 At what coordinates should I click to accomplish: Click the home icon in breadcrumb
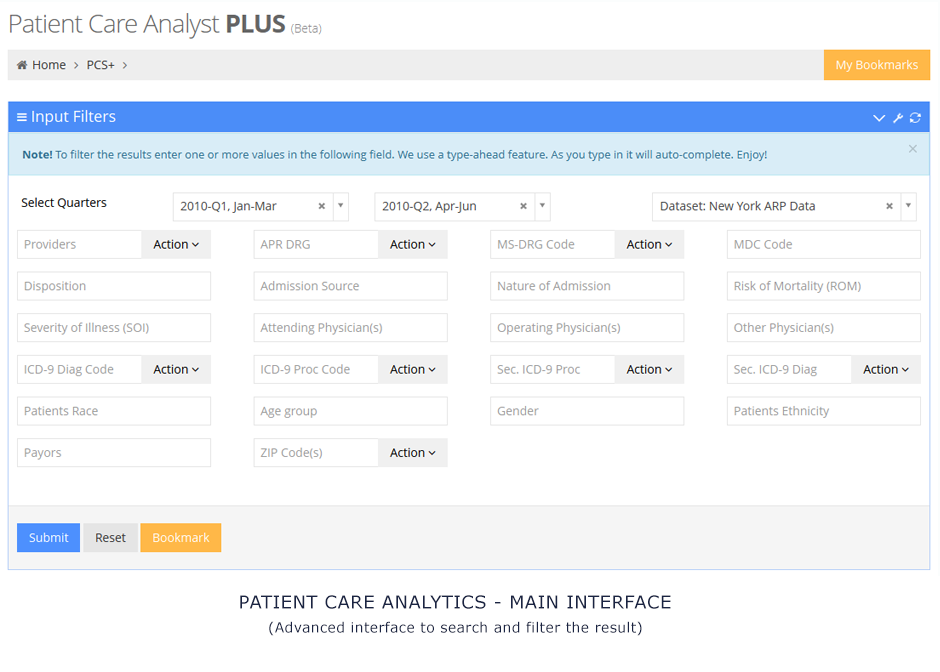[x=22, y=65]
